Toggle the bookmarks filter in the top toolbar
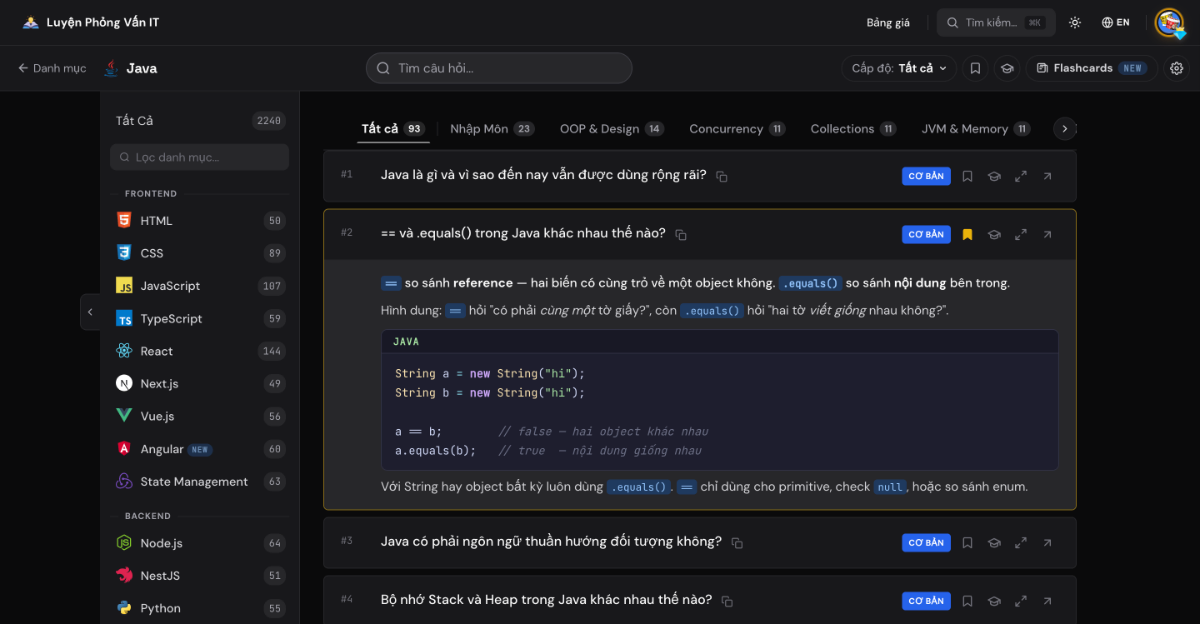Viewport: 1200px width, 624px height. pyautogui.click(x=976, y=68)
